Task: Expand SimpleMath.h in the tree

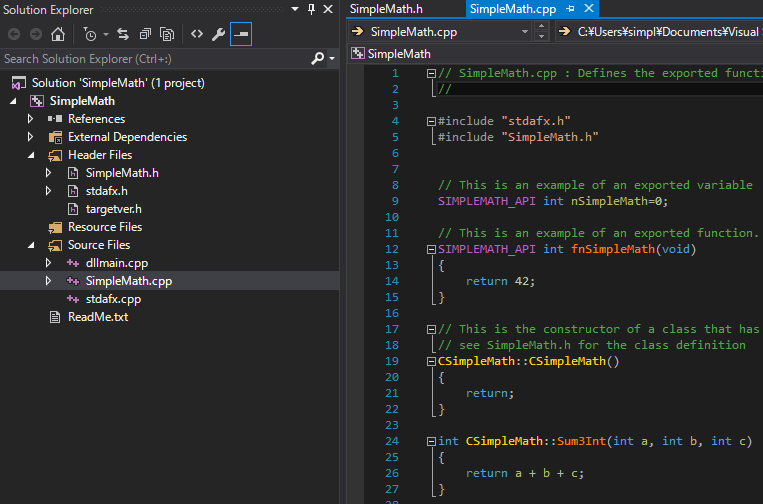Action: pyautogui.click(x=48, y=173)
